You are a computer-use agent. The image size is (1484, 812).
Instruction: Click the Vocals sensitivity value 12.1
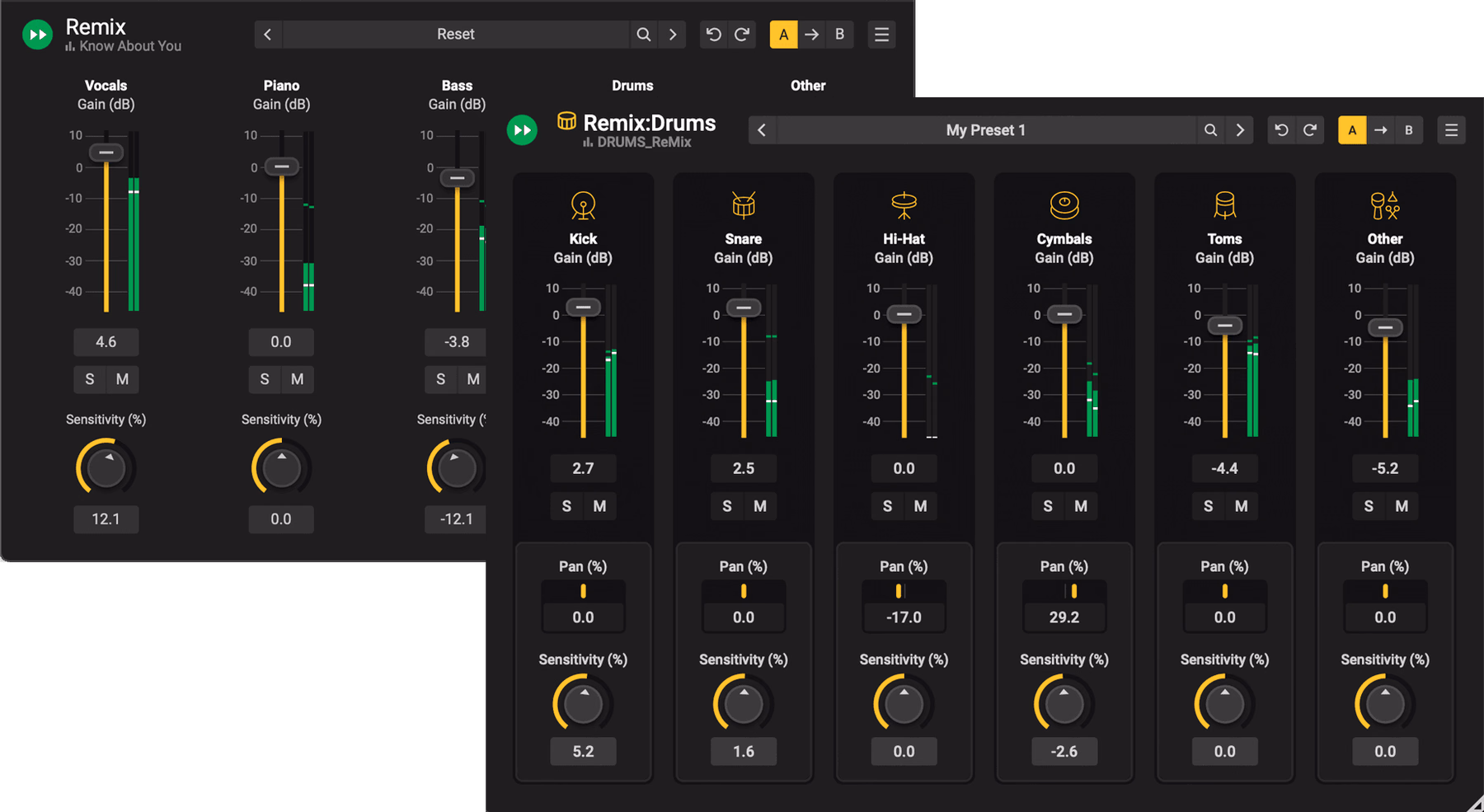pyautogui.click(x=106, y=519)
